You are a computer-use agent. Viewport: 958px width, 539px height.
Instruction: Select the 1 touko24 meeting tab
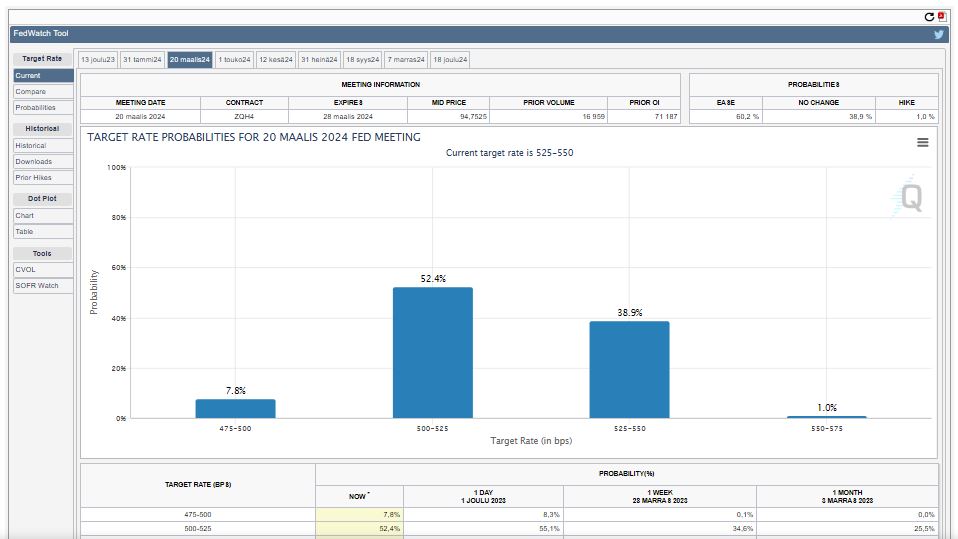pyautogui.click(x=234, y=60)
